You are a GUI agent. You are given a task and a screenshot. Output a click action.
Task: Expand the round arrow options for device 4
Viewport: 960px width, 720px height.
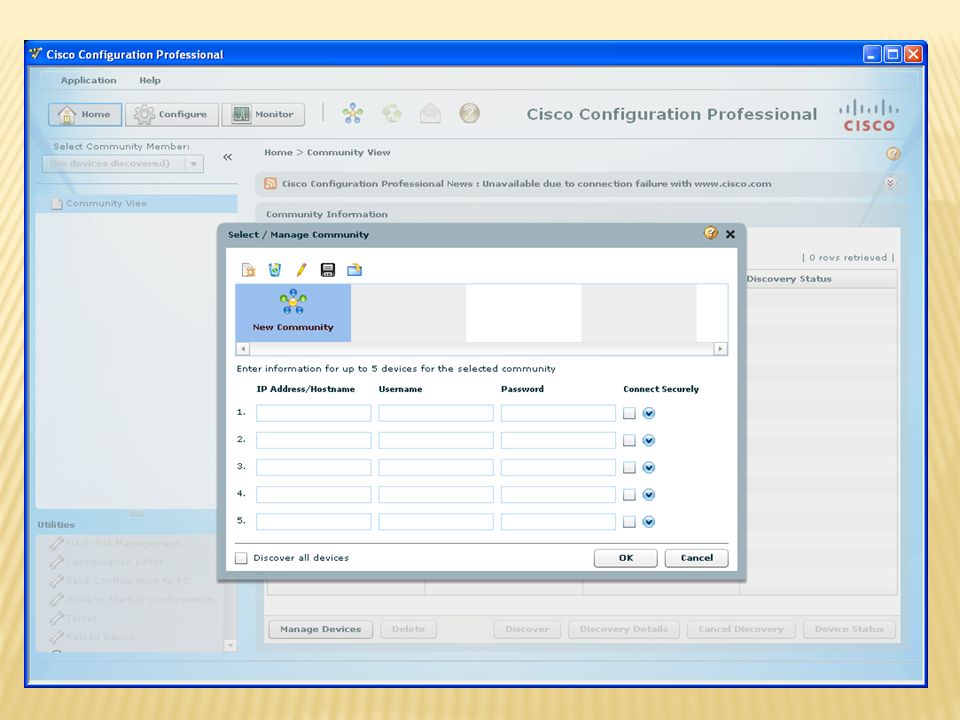tap(649, 495)
